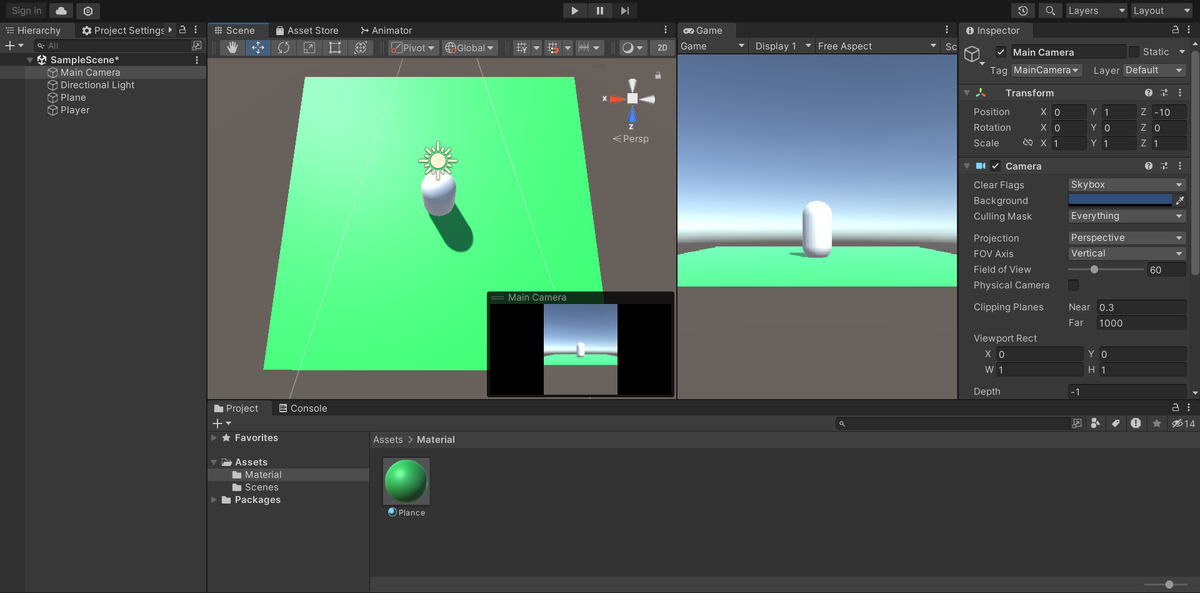The height and width of the screenshot is (593, 1200).
Task: Adjust the Project icon size slider
Action: click(1167, 584)
